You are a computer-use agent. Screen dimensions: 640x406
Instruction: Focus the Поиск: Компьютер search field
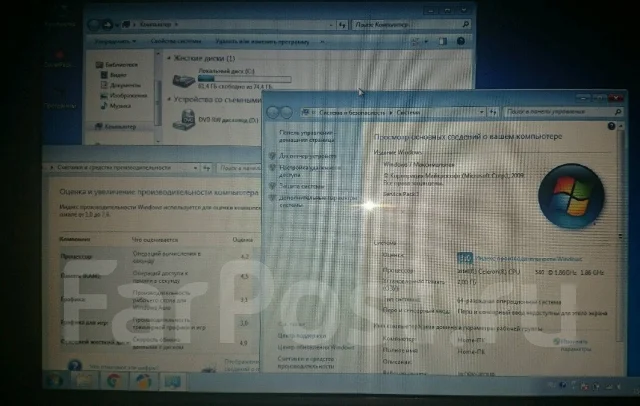click(x=411, y=24)
